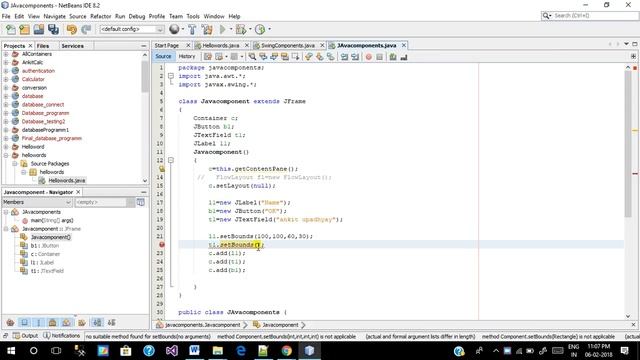Screen dimensions: 640x360
Task: Collapse the constructor fold on line 12
Action: pos(171,160)
